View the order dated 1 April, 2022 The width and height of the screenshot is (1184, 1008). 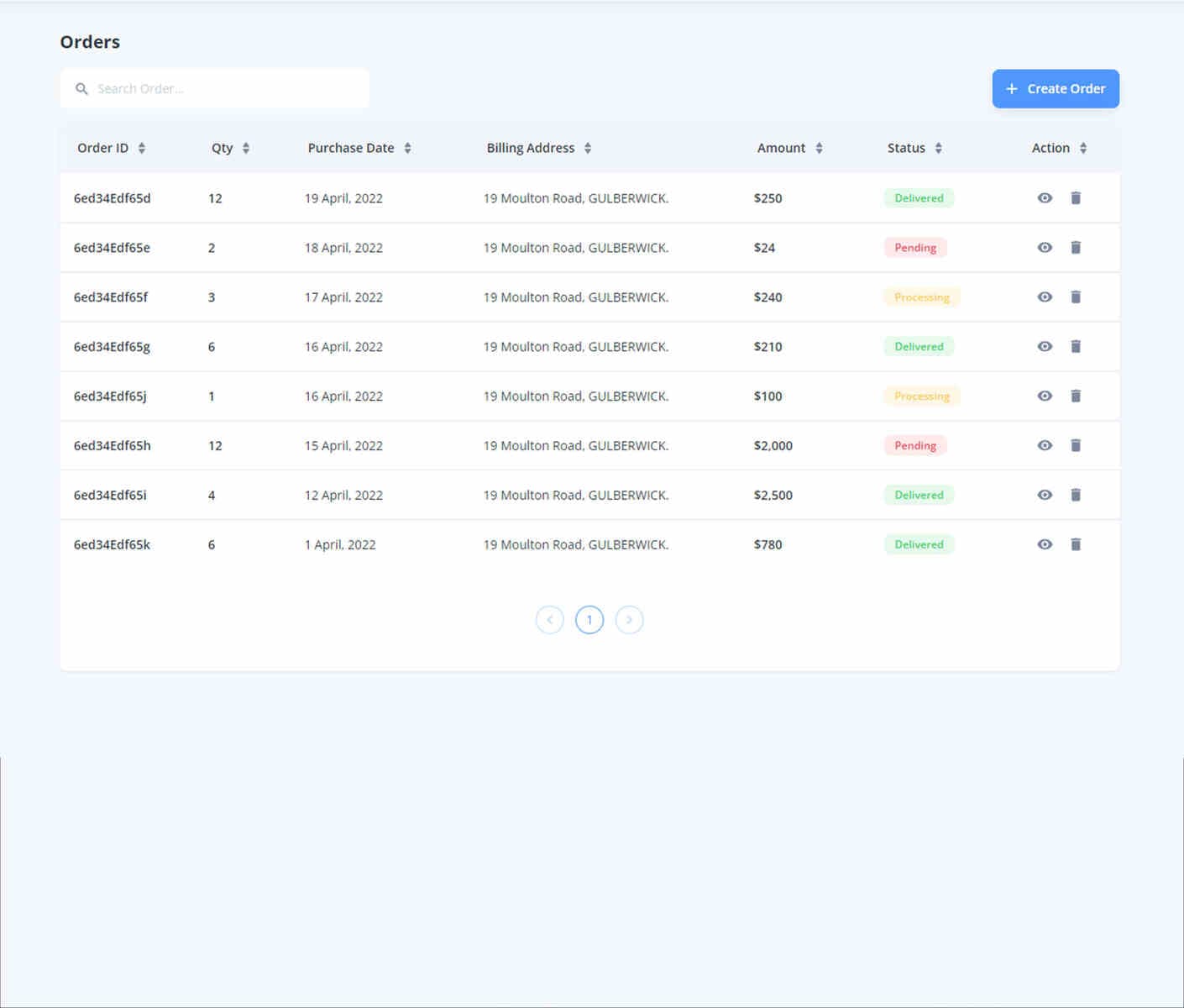[1045, 543]
